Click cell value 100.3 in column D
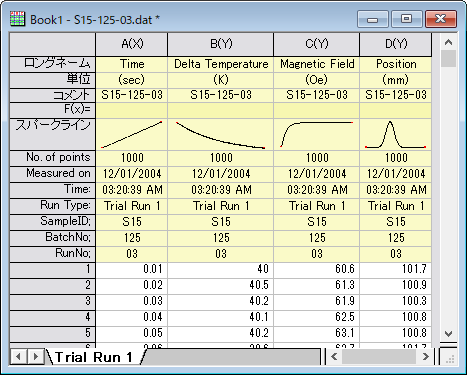The image size is (467, 375). (x=396, y=302)
